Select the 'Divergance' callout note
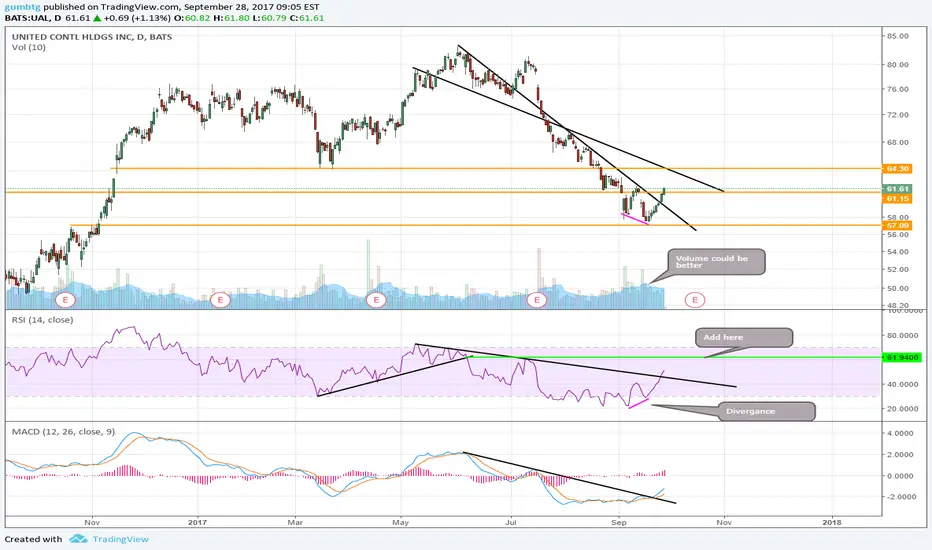The height and width of the screenshot is (550, 932). [x=767, y=411]
